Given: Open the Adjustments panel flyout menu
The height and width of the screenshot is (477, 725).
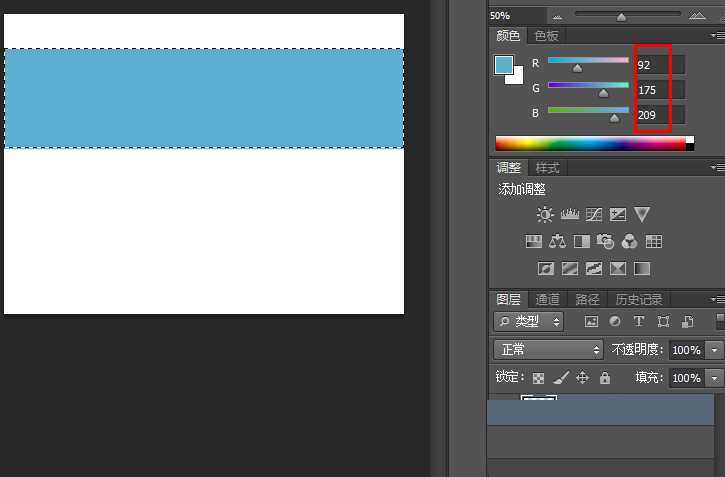Looking at the screenshot, I should tap(718, 167).
